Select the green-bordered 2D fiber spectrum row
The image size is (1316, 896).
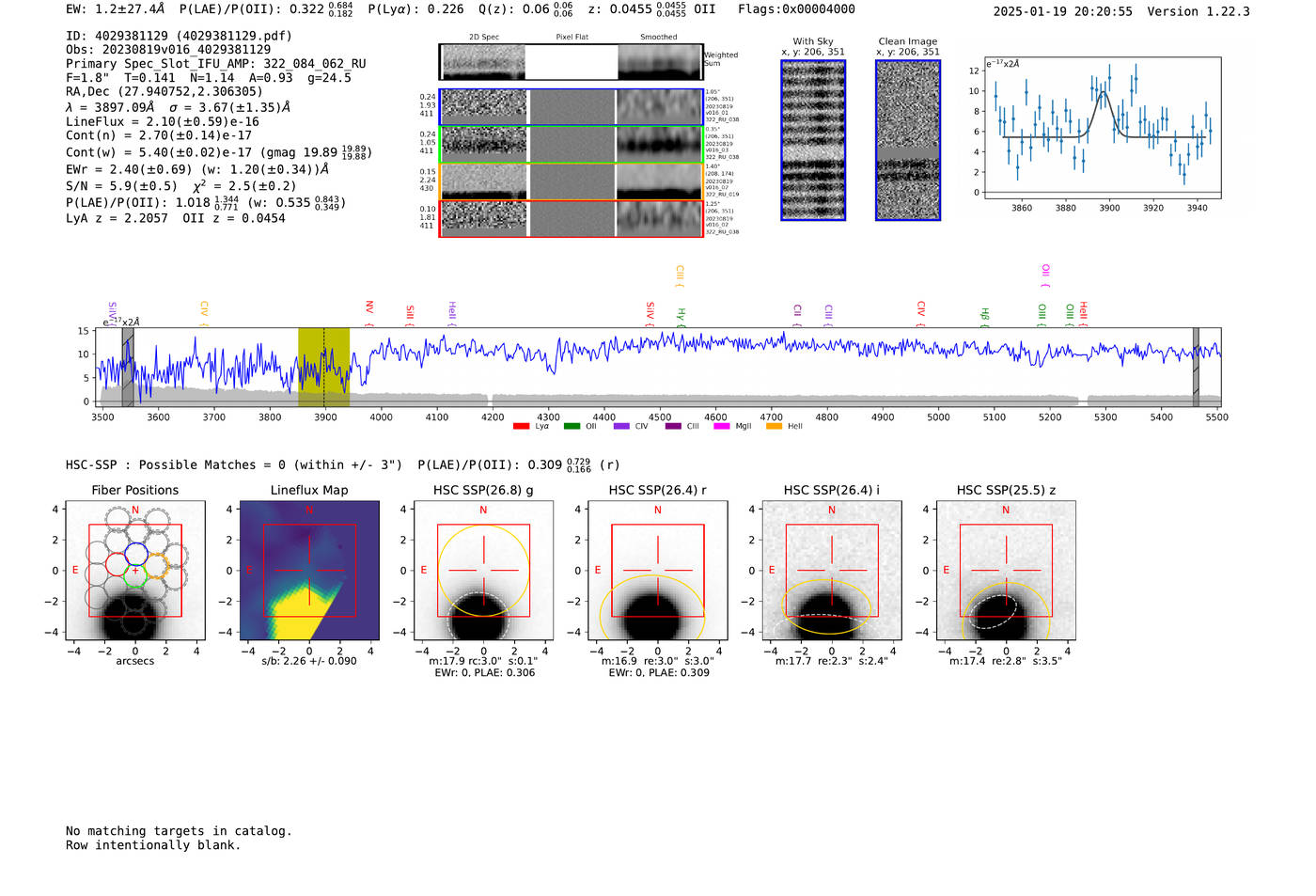coord(571,145)
